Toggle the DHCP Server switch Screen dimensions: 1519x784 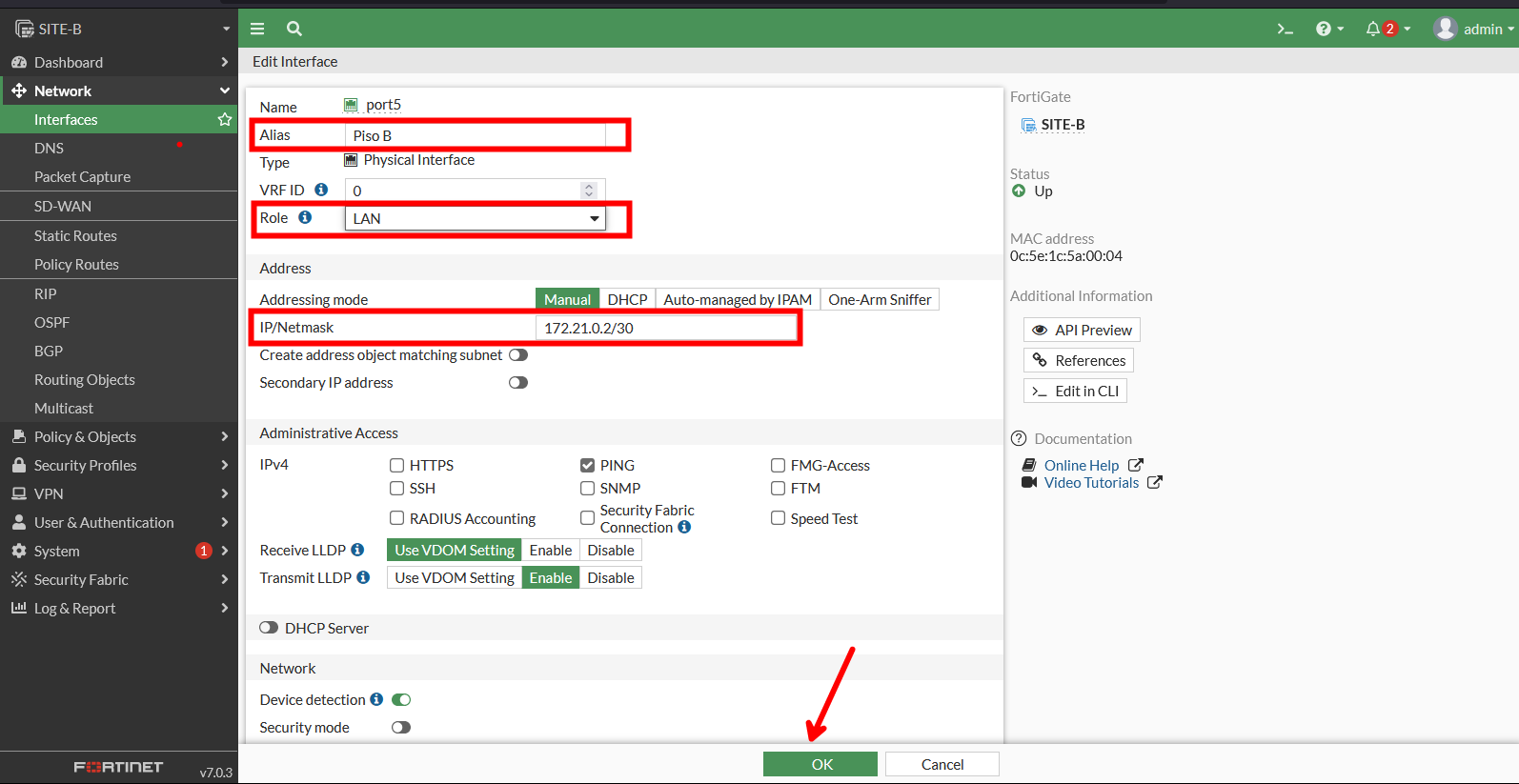pos(269,628)
